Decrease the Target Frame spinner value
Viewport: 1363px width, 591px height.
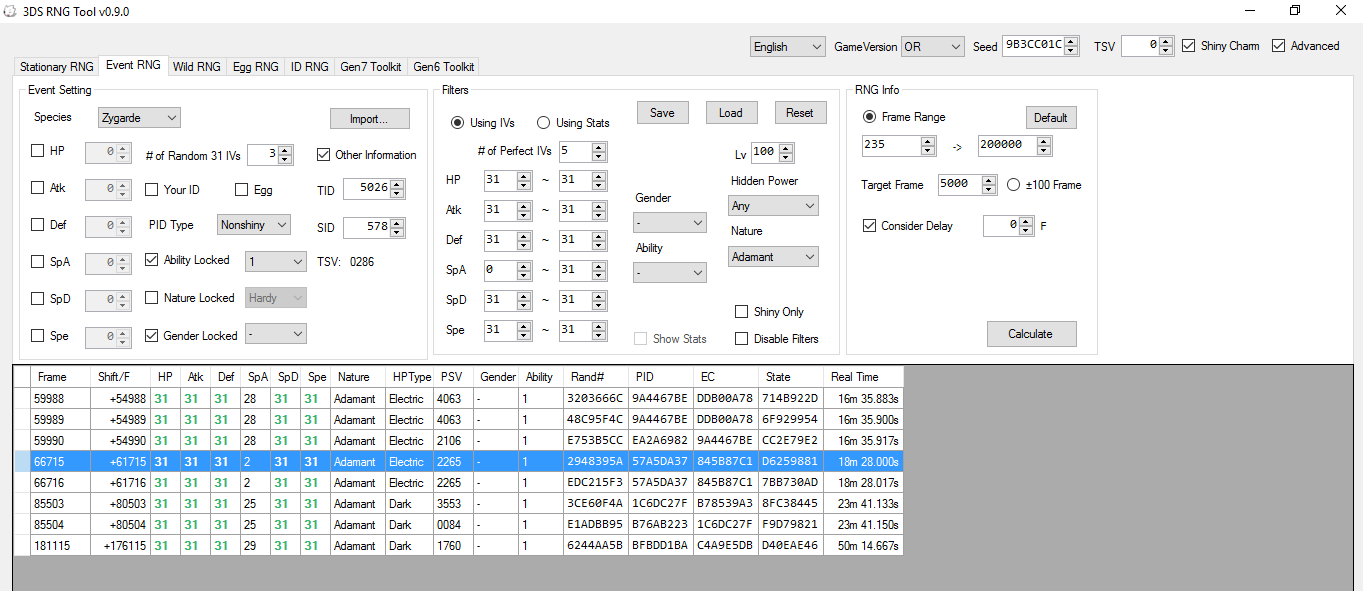(989, 190)
